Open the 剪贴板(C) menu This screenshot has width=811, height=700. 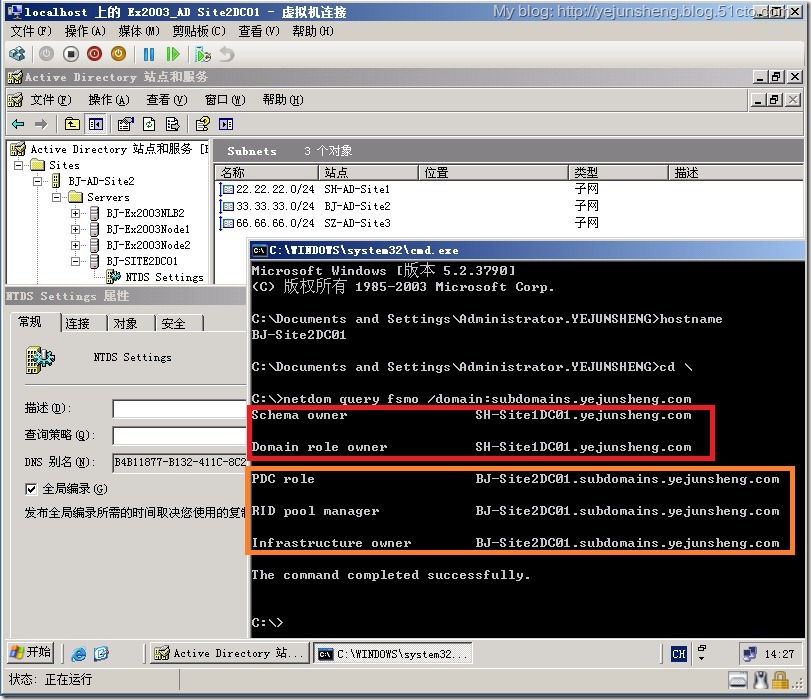click(199, 32)
